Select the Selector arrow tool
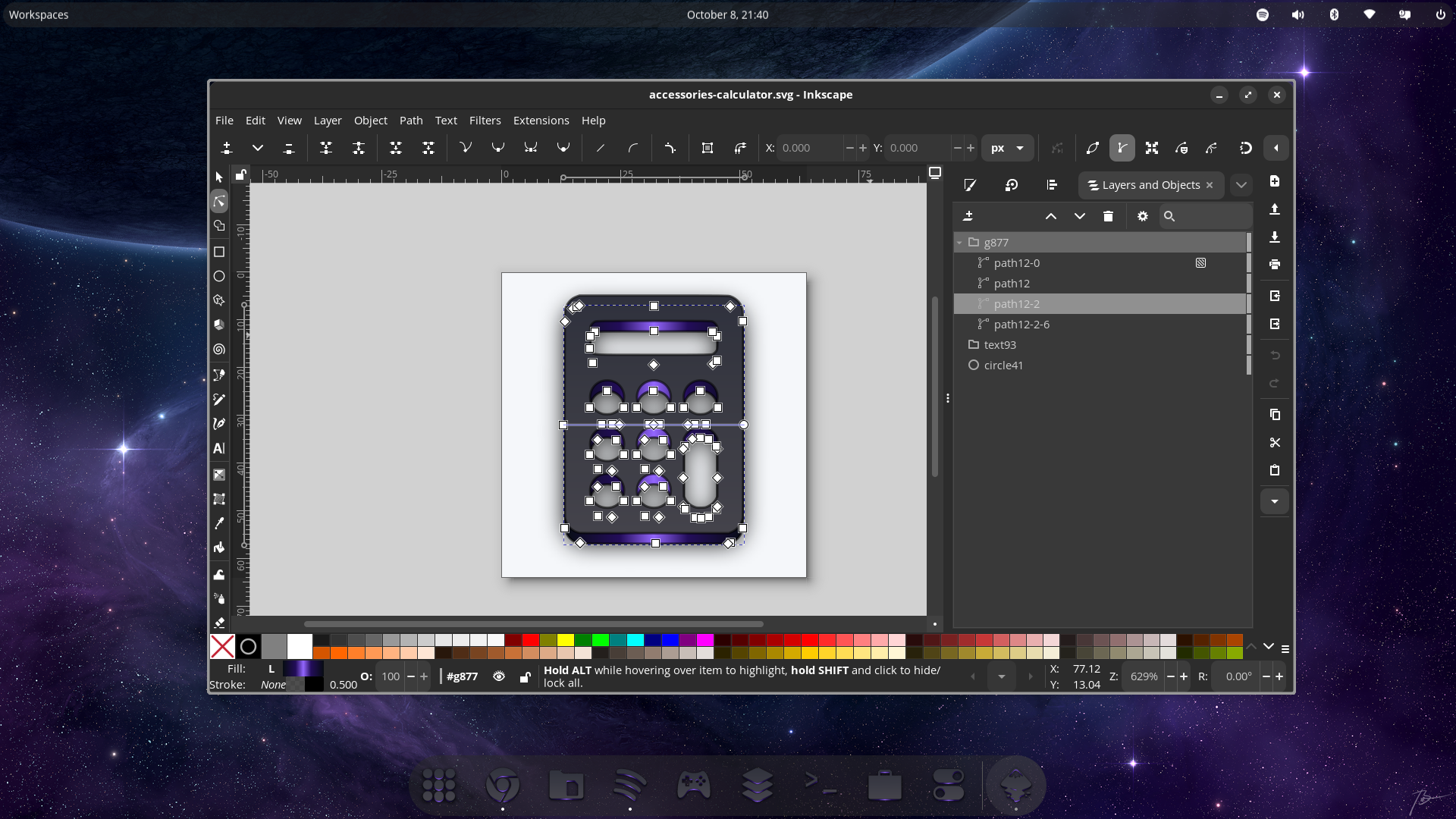Viewport: 1456px width, 819px height. pyautogui.click(x=219, y=177)
